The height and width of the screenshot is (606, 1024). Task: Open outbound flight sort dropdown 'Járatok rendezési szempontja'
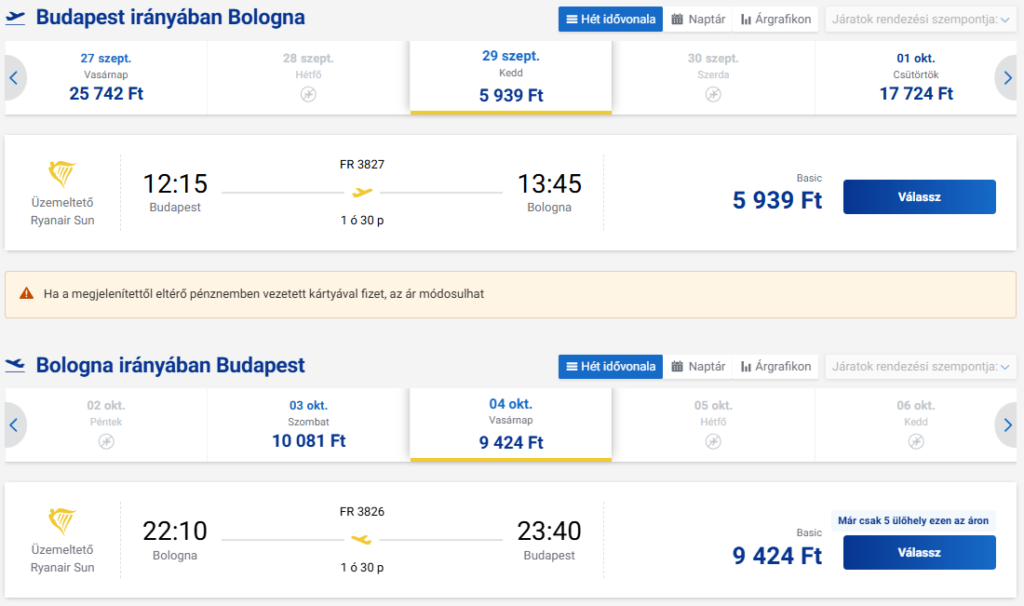[x=921, y=20]
